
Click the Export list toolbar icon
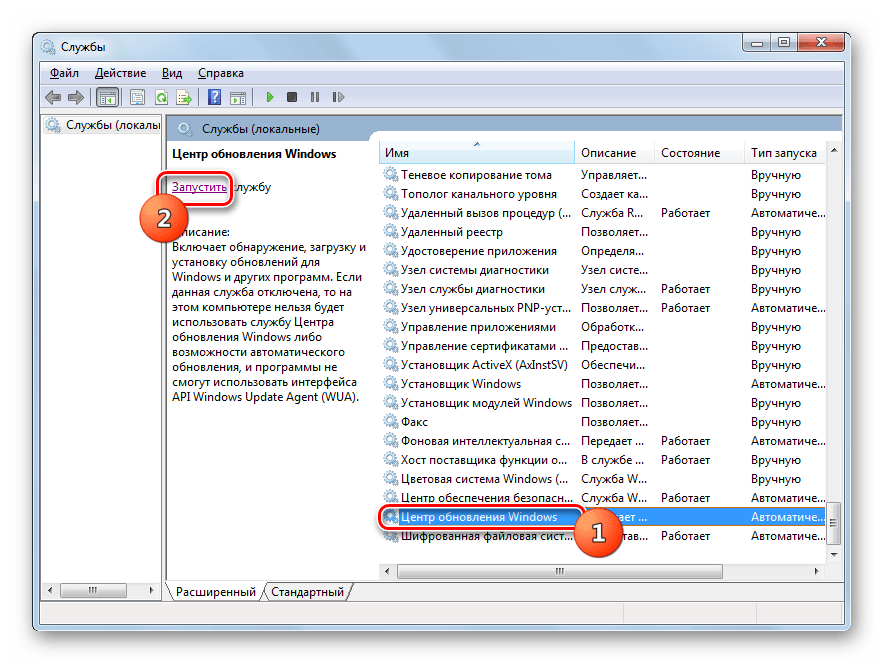coord(184,97)
